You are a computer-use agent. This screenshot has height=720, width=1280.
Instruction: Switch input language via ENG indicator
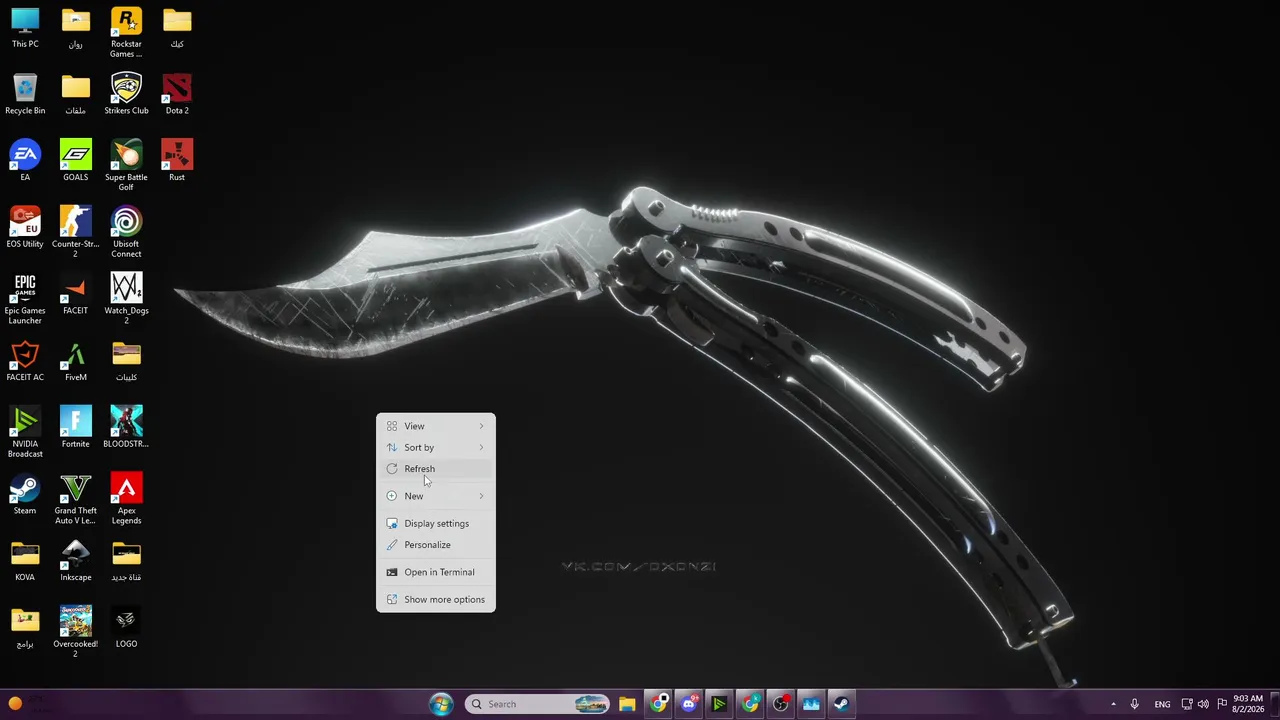(x=1162, y=704)
